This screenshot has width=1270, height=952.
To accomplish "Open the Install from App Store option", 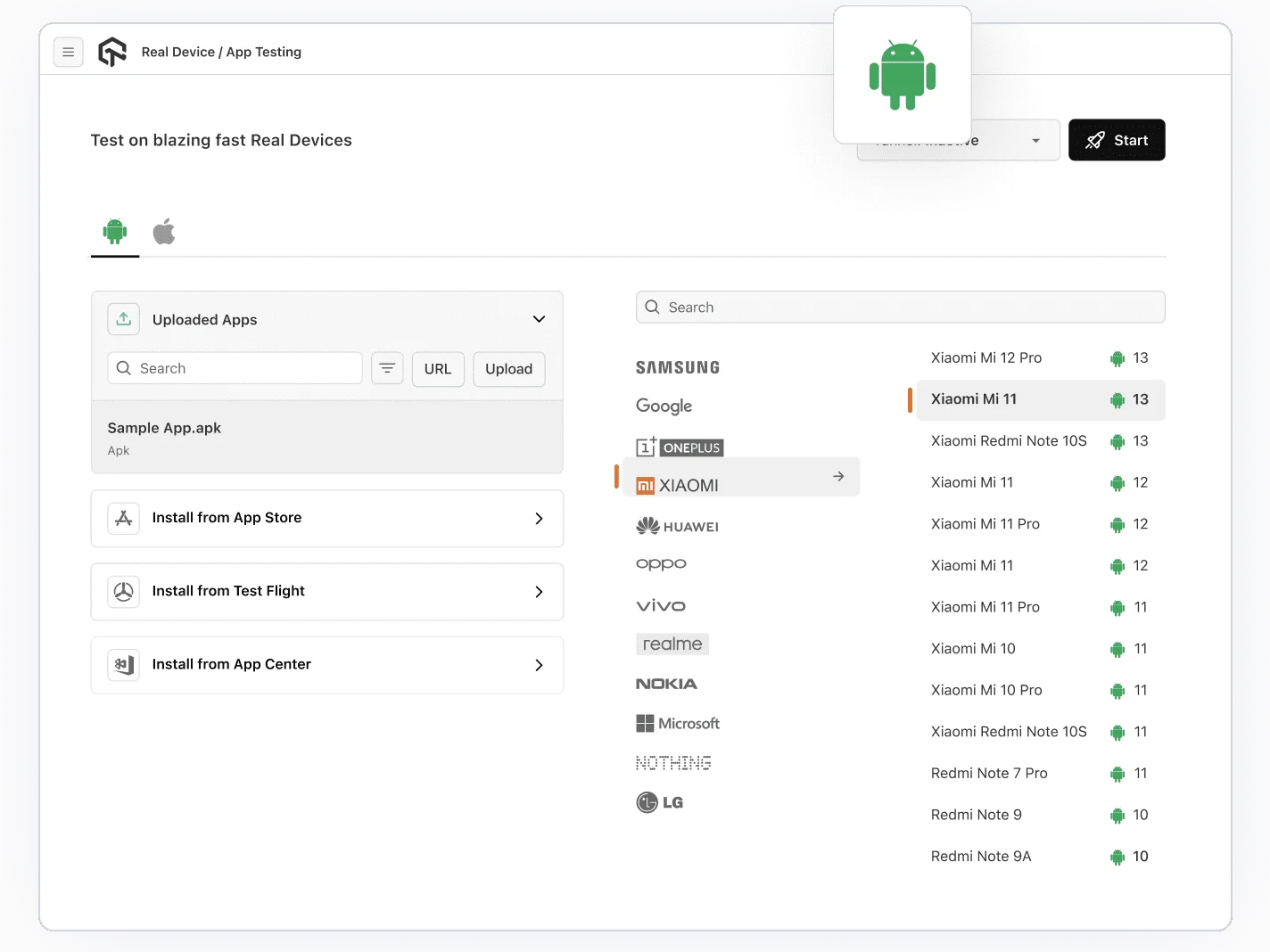I will click(326, 518).
